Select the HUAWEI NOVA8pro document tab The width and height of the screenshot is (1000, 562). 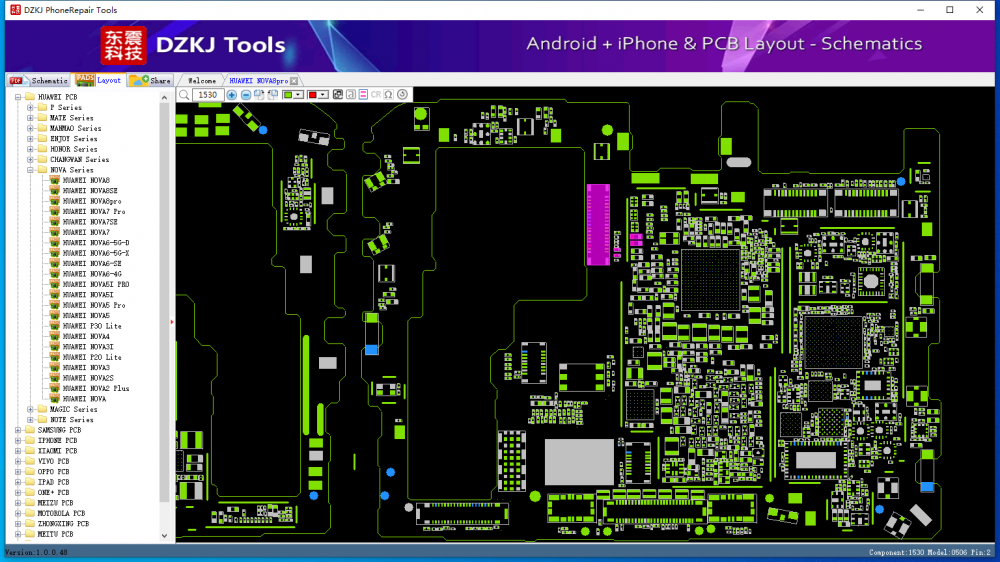point(258,81)
